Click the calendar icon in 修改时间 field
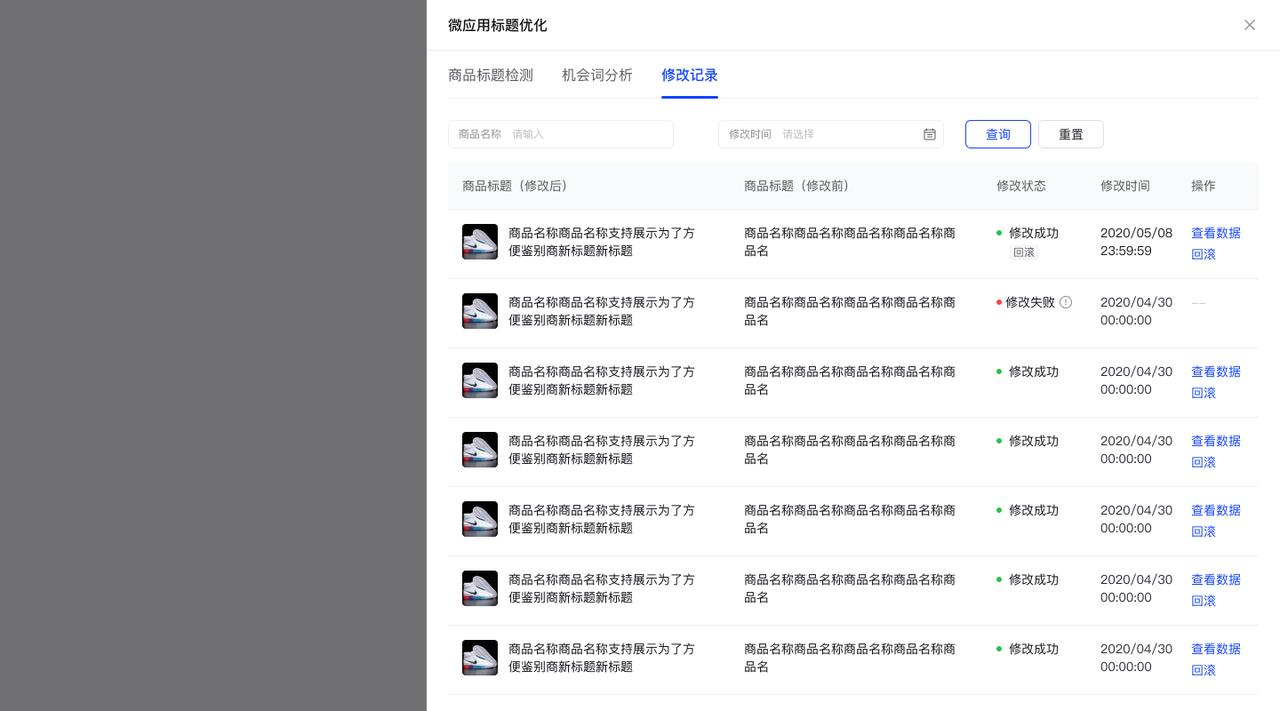1280x711 pixels. (929, 134)
